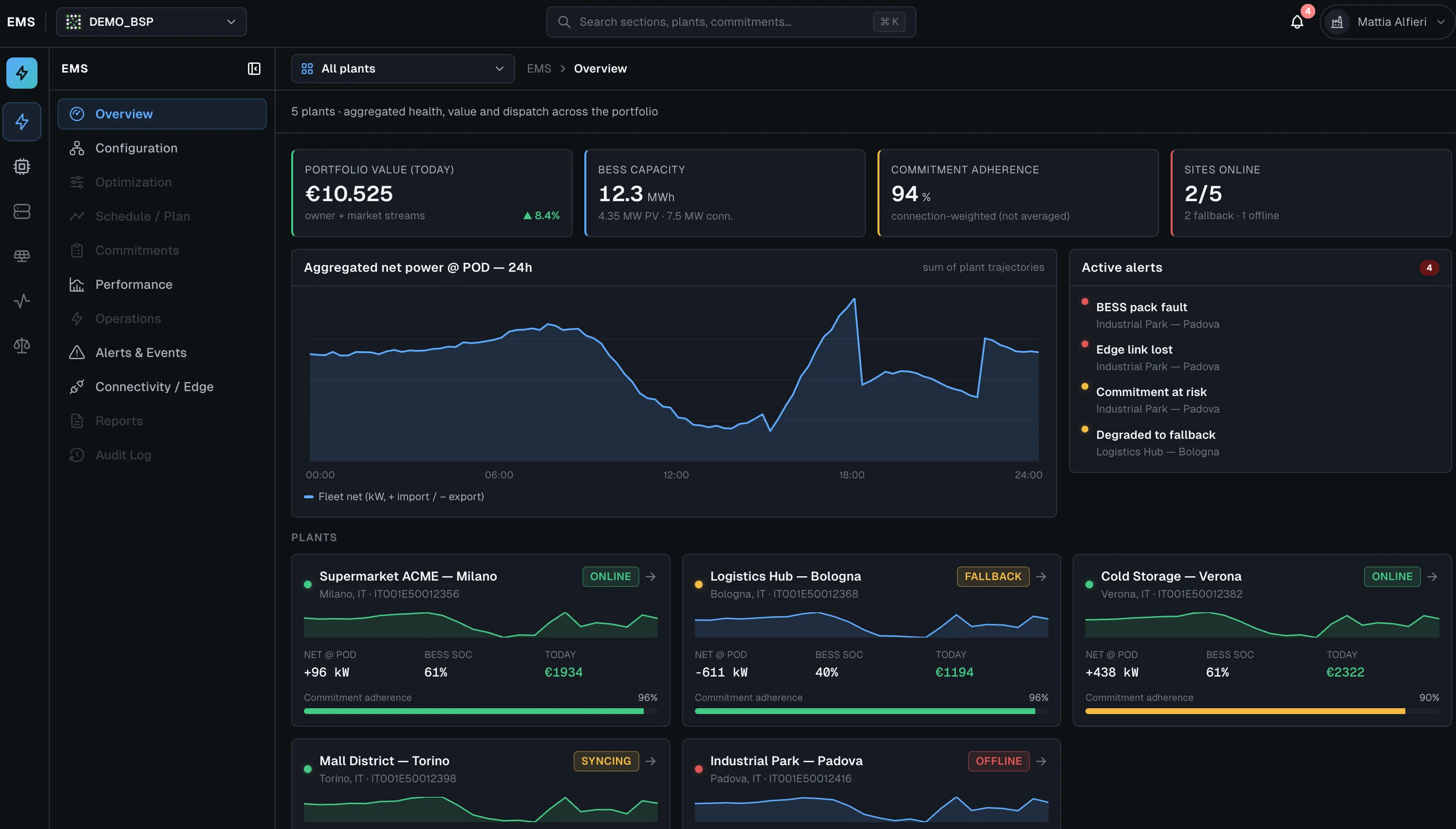Expand the Mattia Alfieri user menu chevron

[x=1440, y=21]
